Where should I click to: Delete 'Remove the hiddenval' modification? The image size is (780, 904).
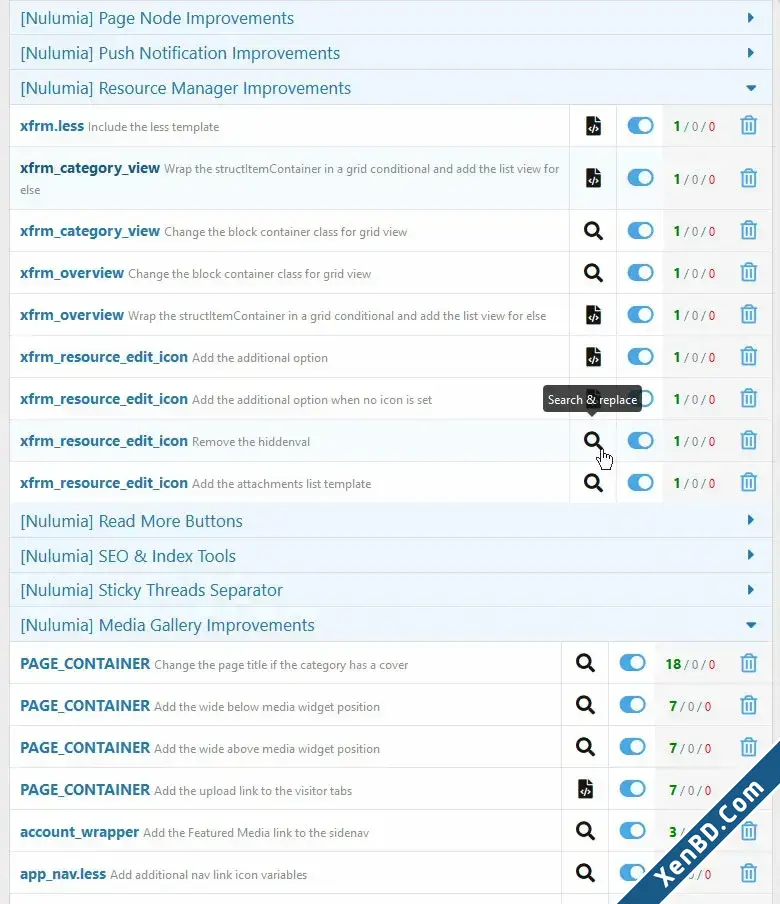[748, 441]
